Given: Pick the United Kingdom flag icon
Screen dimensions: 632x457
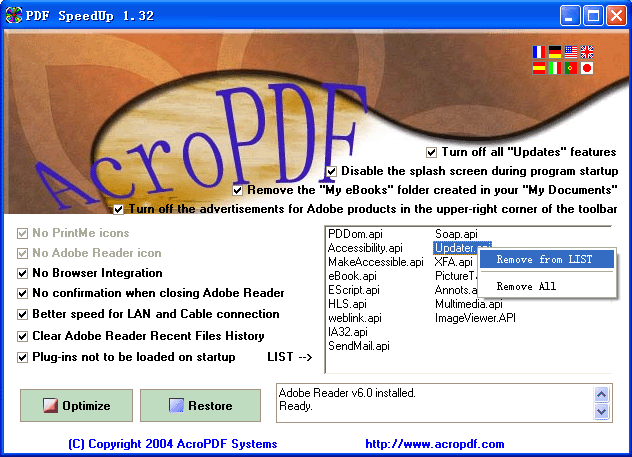Looking at the screenshot, I should (587, 52).
